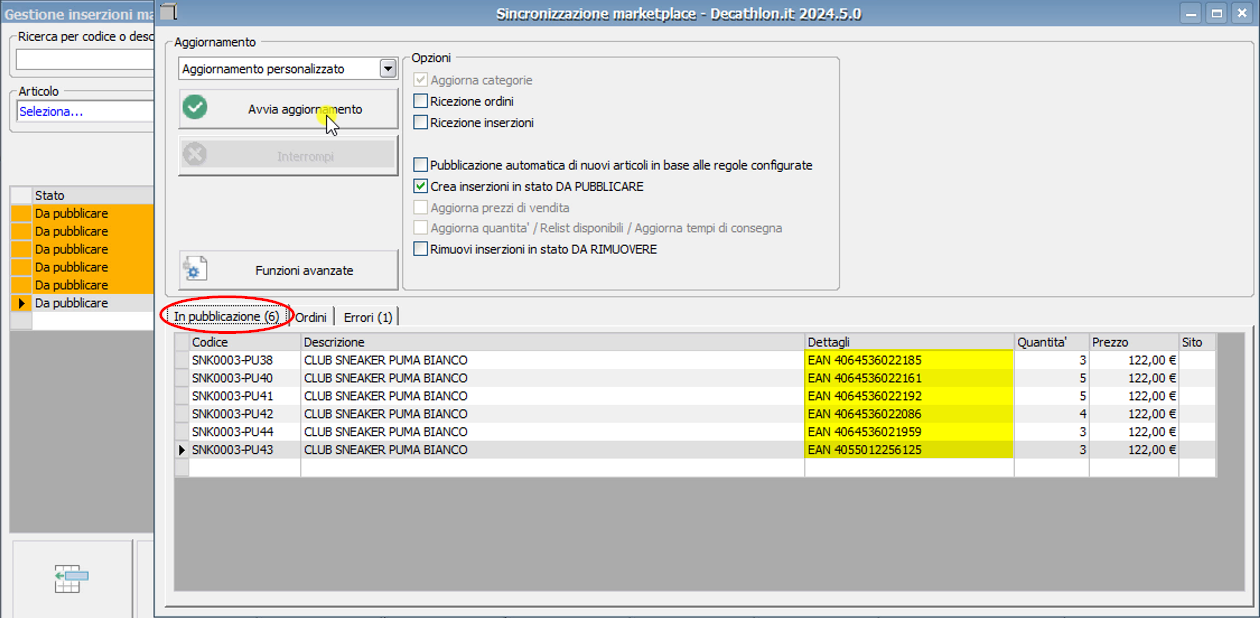Open Funzioni avanzate

pyautogui.click(x=288, y=270)
